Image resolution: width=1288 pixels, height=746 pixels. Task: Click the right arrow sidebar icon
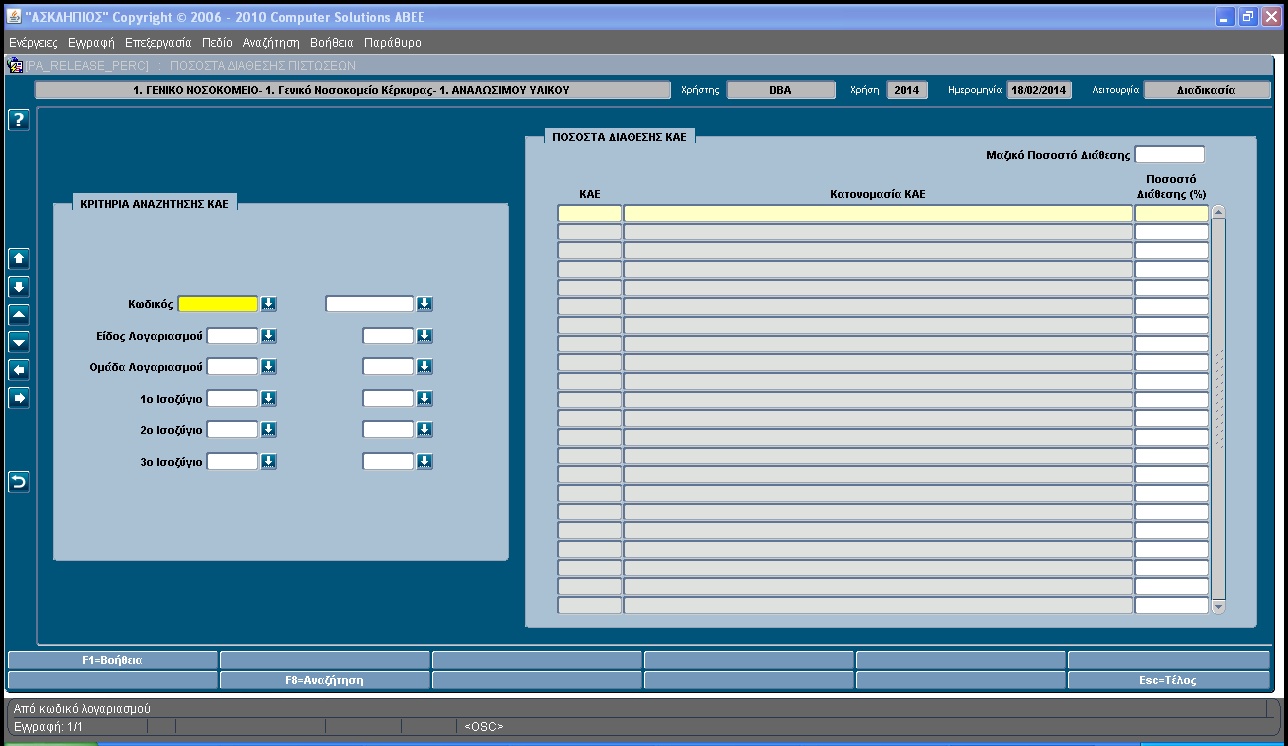coord(18,398)
